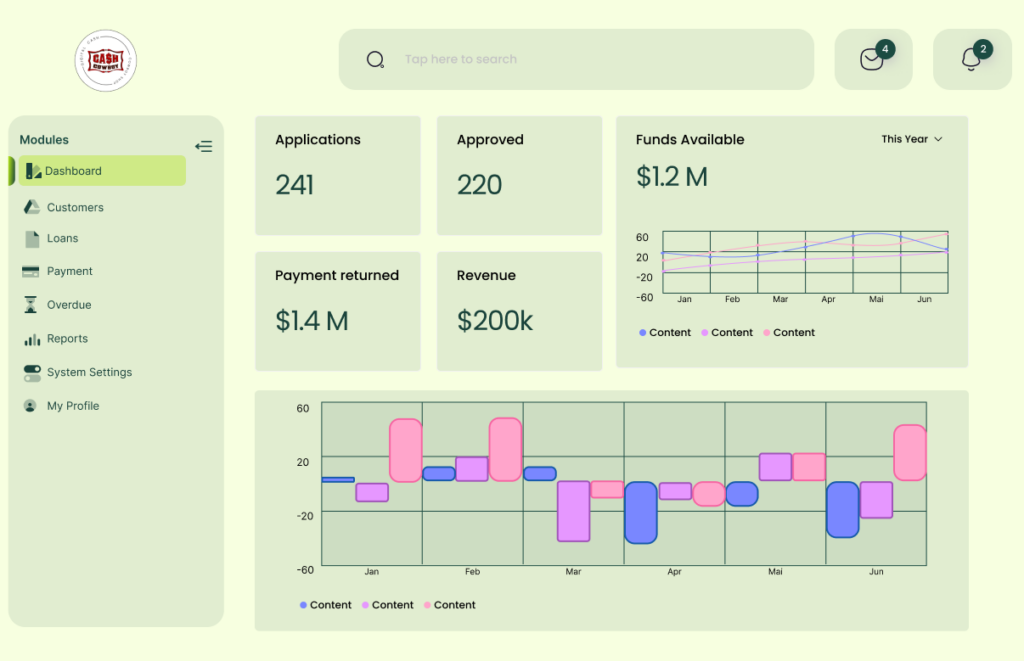This screenshot has width=1024, height=661.
Task: Click the Applications card showing 241
Action: [x=338, y=176]
